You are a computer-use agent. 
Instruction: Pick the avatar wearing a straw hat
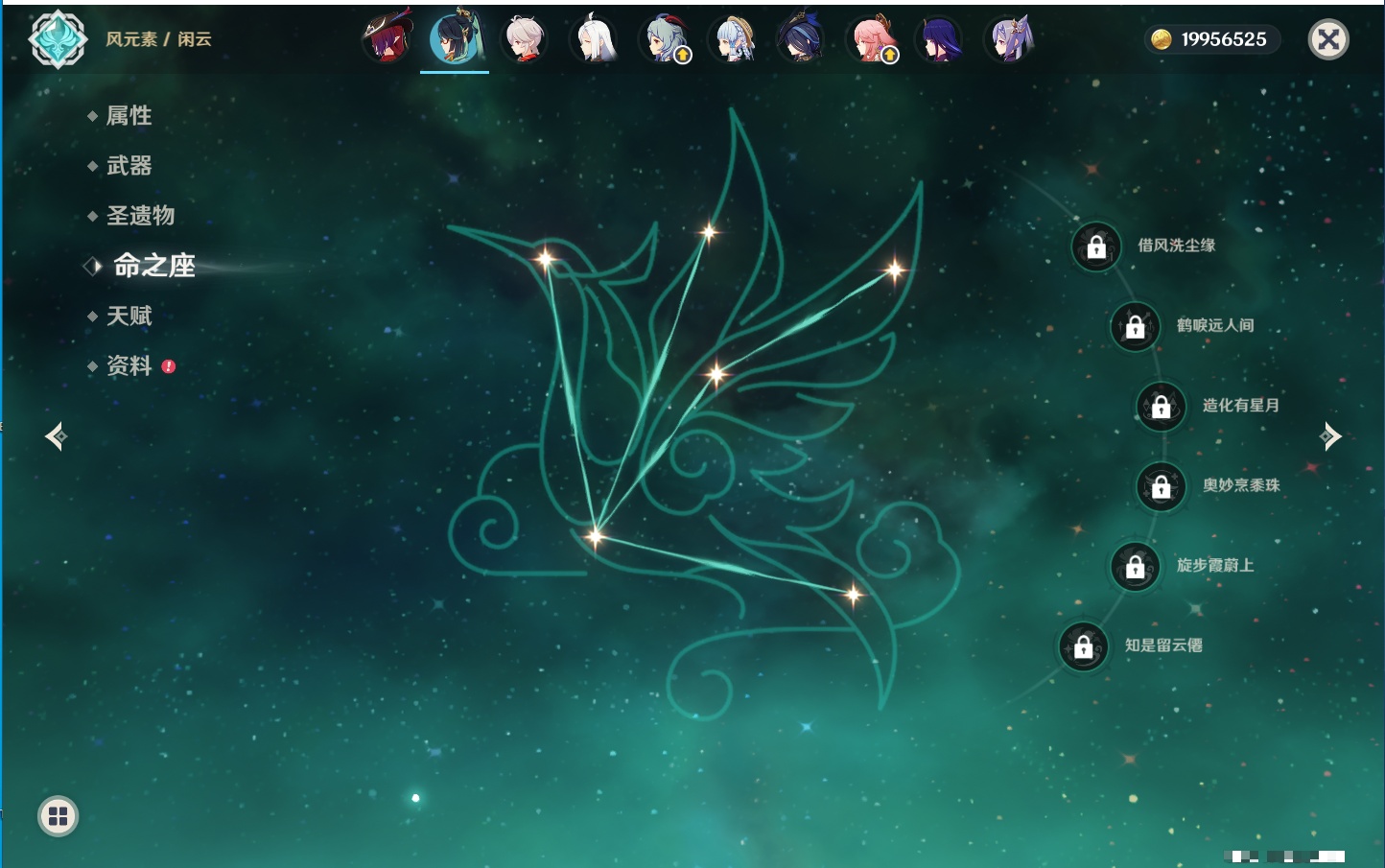click(732, 38)
